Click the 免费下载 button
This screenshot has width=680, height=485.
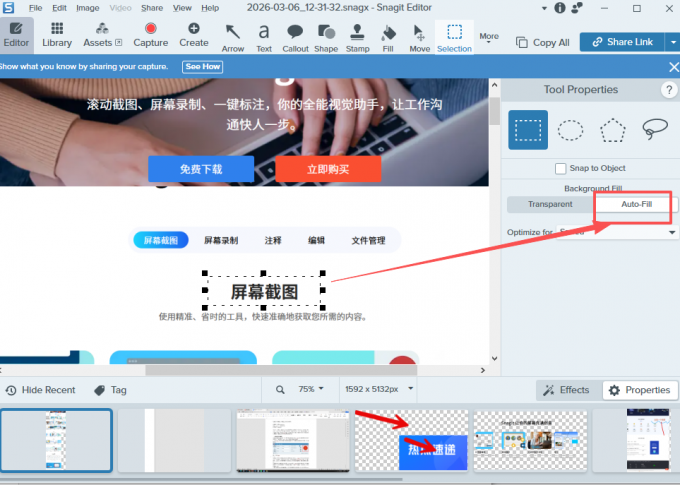point(201,169)
